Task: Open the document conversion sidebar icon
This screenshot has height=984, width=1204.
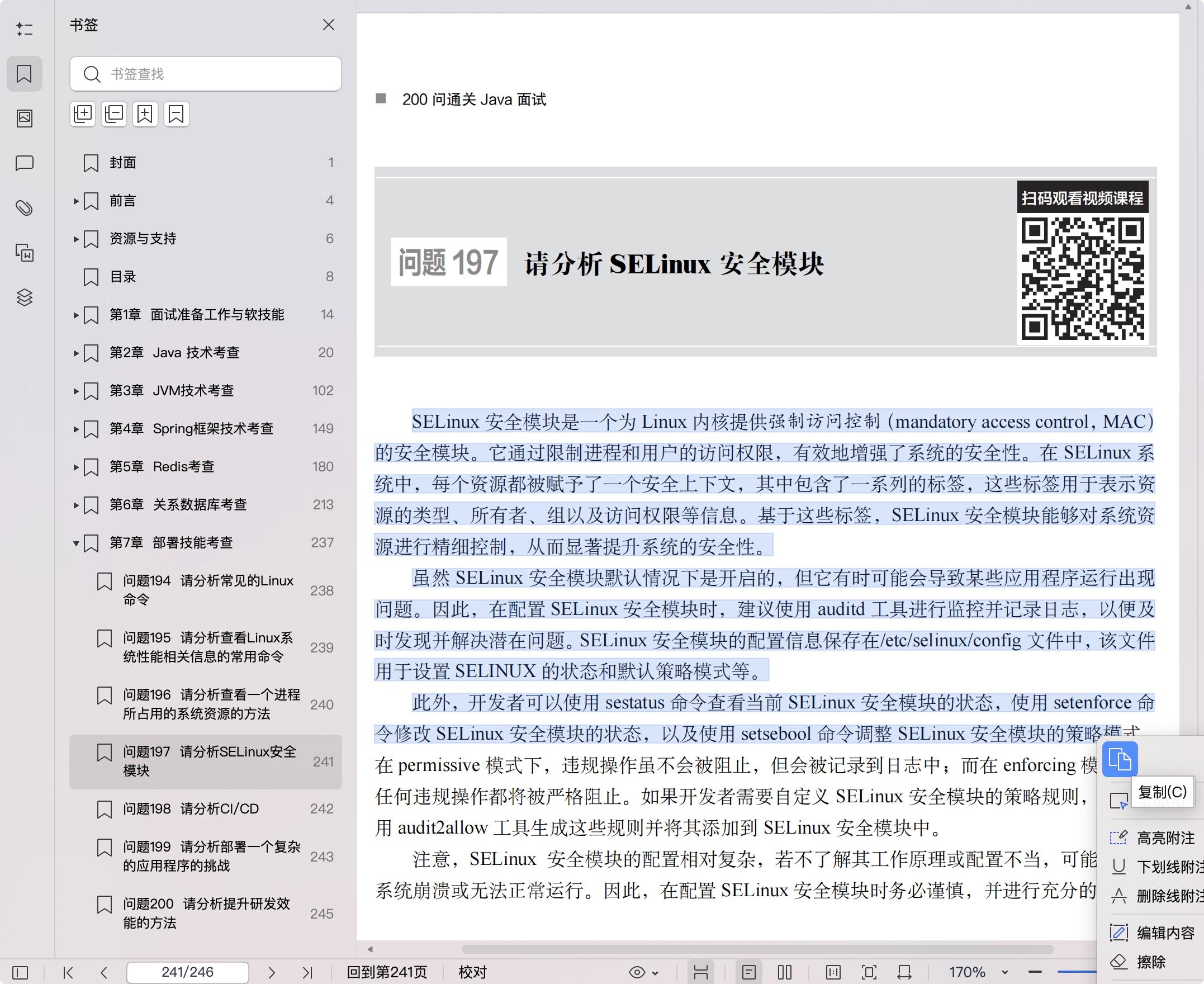Action: (25, 253)
